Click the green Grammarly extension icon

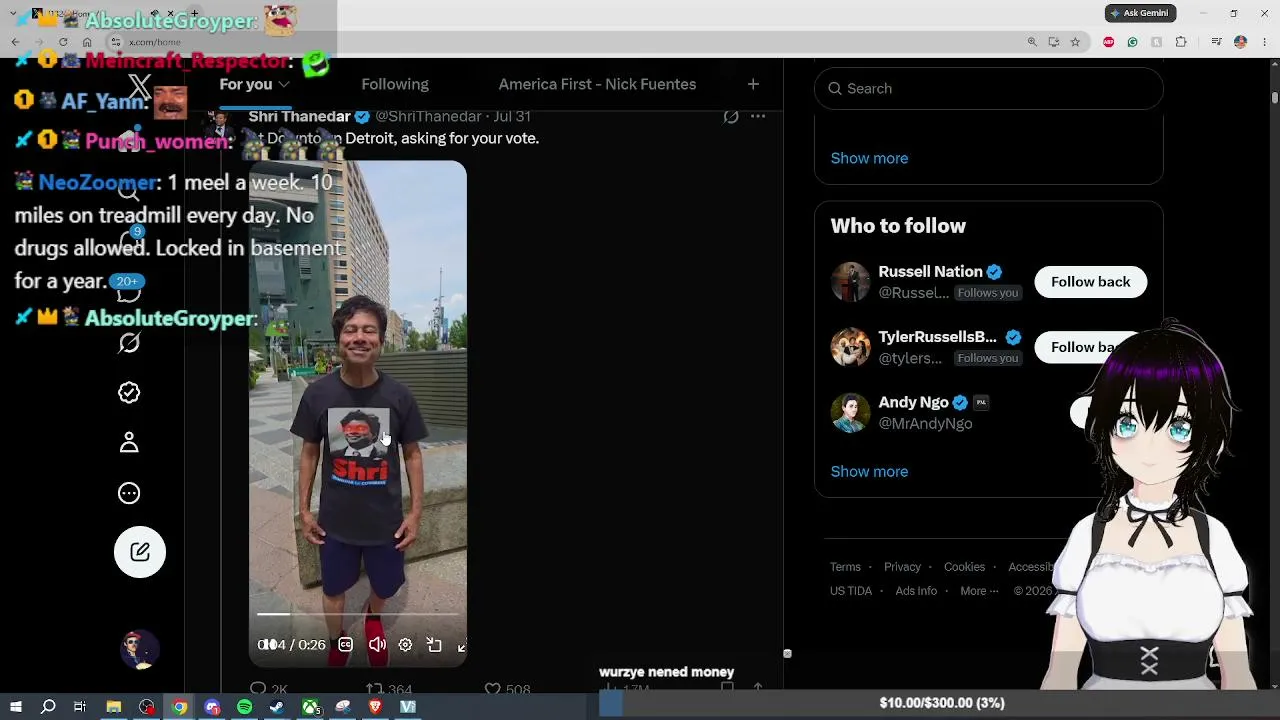tap(1132, 42)
